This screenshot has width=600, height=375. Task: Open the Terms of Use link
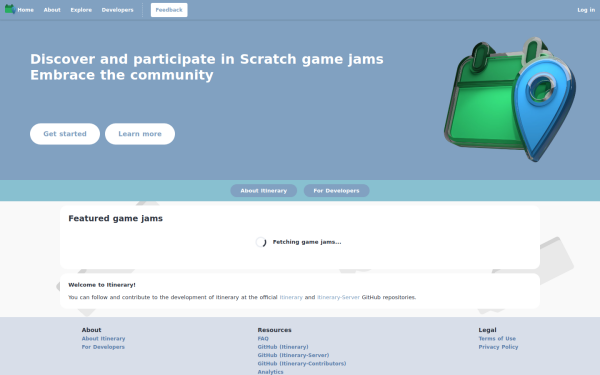497,339
